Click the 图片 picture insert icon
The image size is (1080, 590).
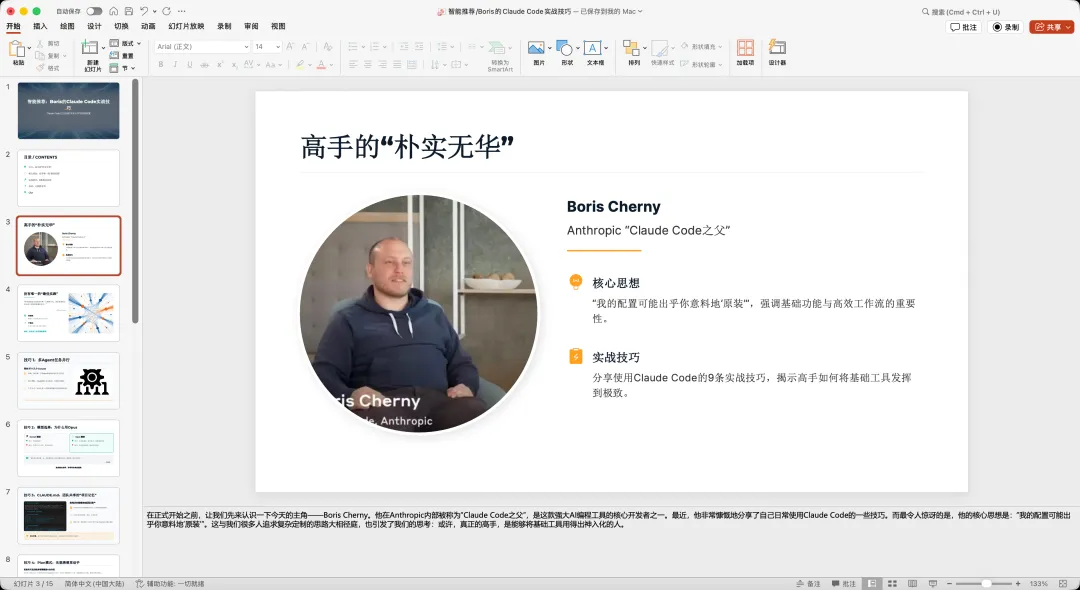(x=536, y=48)
